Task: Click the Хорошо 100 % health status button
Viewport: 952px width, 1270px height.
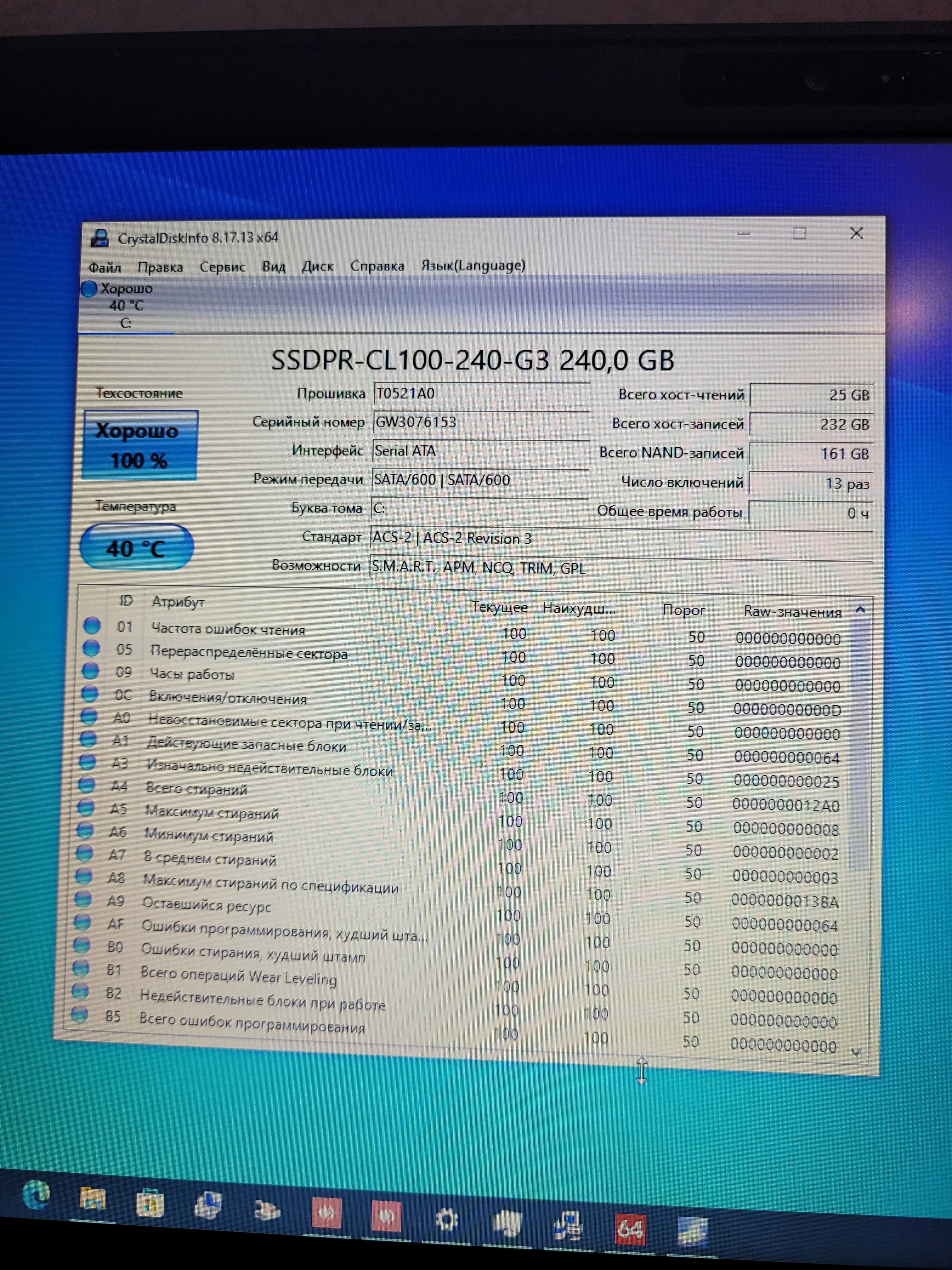Action: pyautogui.click(x=139, y=445)
